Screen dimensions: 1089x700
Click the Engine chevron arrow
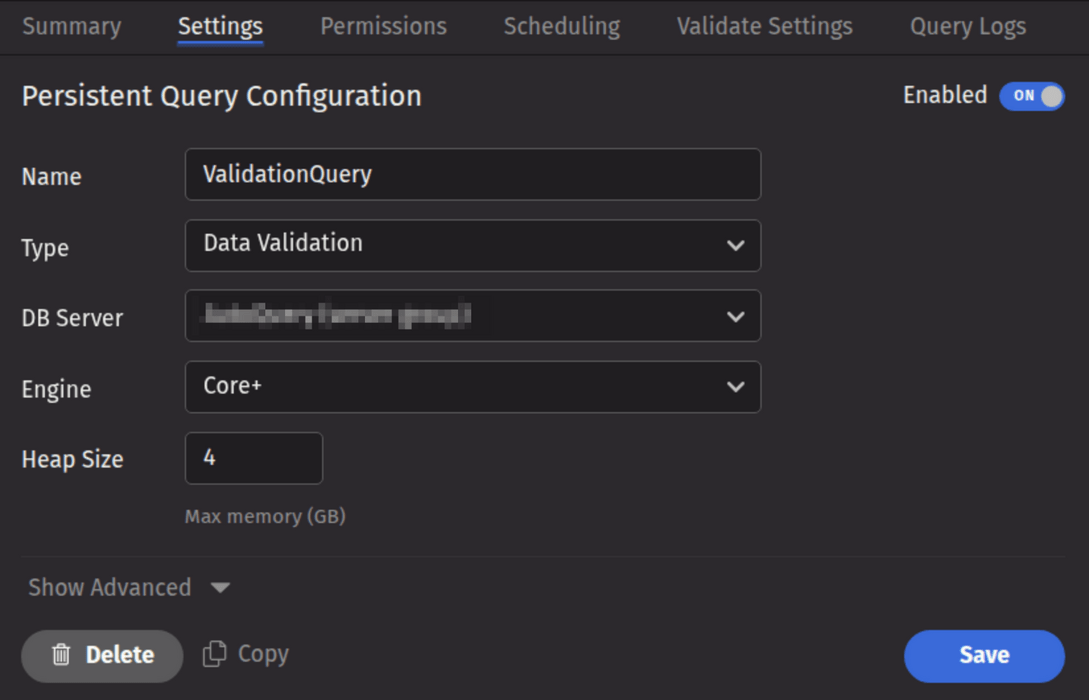(735, 387)
